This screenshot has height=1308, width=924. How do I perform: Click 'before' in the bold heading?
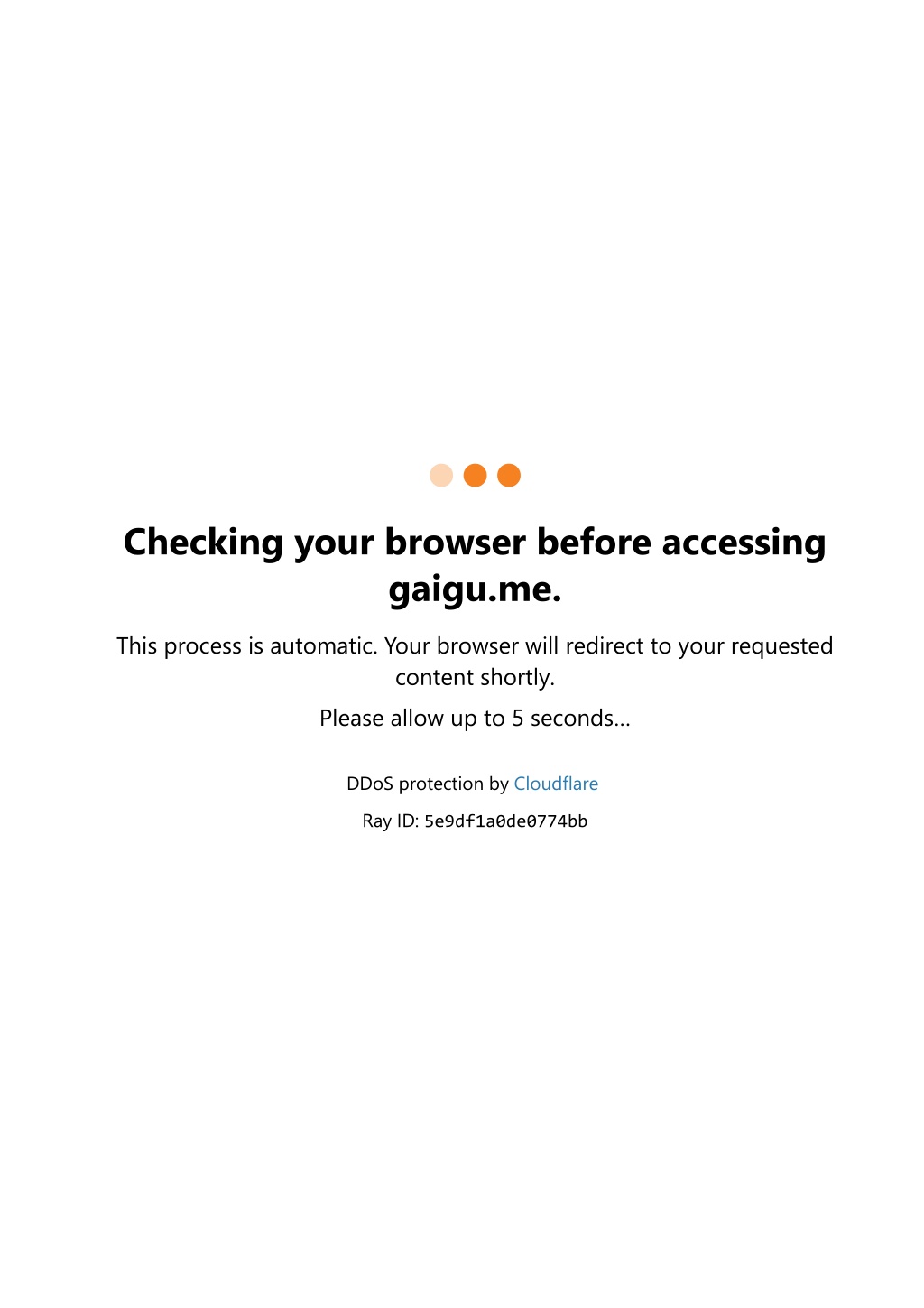[594, 543]
